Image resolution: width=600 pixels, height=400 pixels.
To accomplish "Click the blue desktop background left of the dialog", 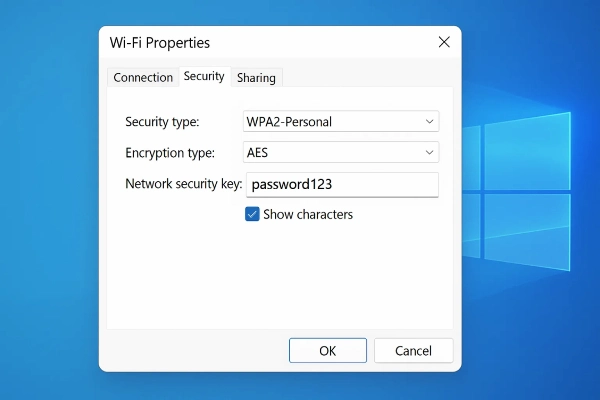I will pos(49,199).
